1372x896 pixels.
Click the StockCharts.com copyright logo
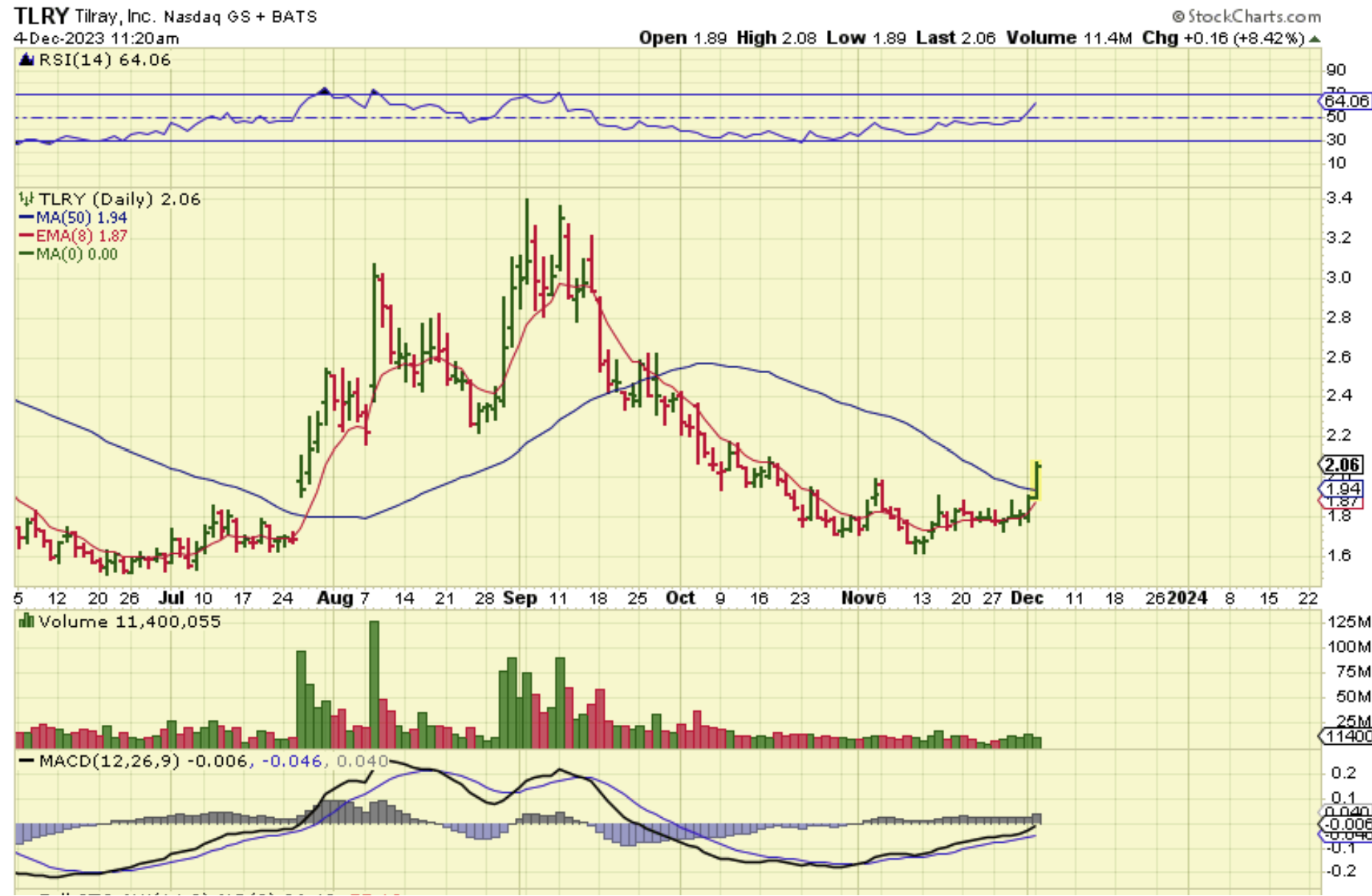(1246, 15)
